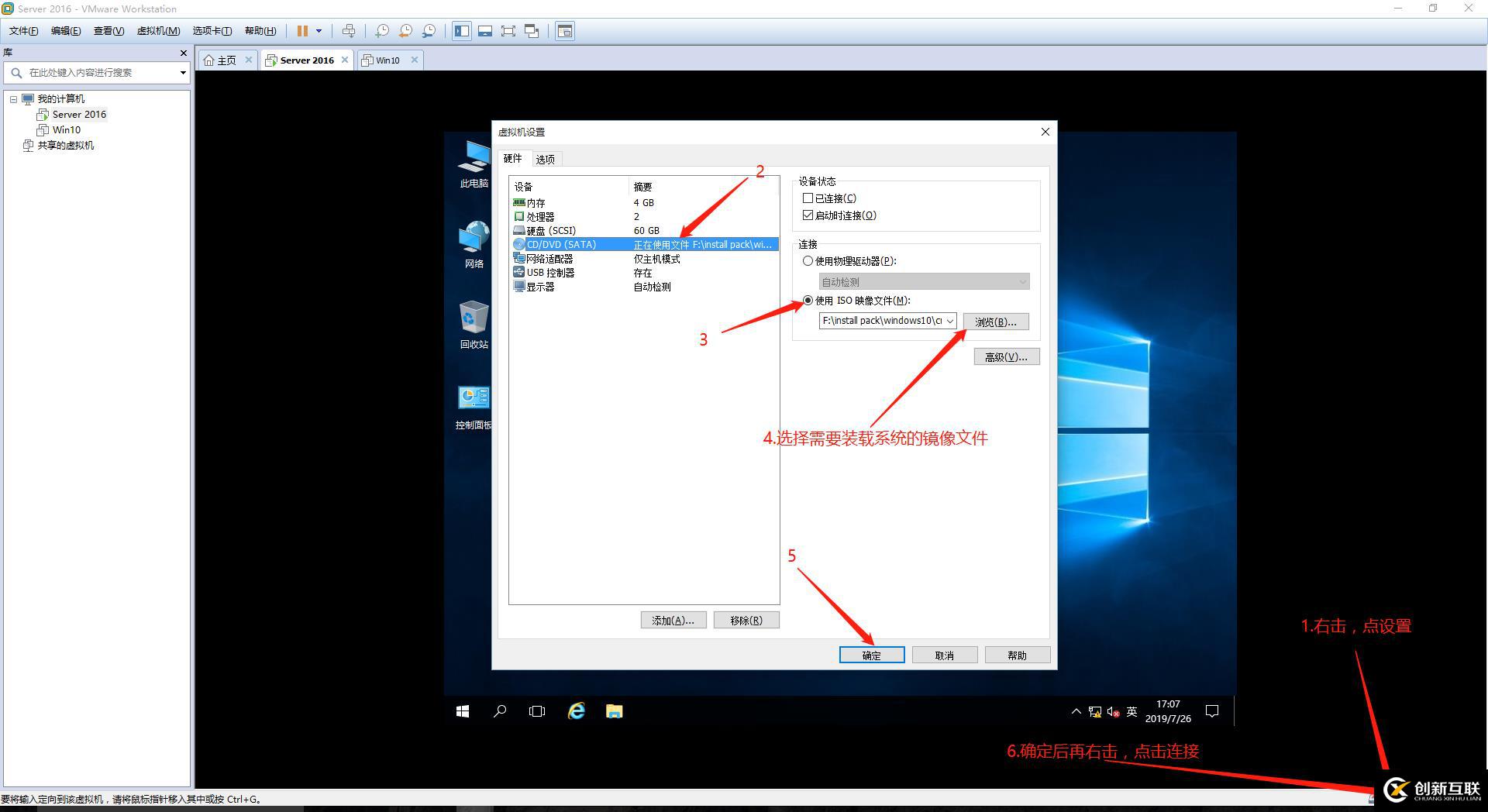Uncheck the 启动时连接(O) checkbox

(808, 215)
